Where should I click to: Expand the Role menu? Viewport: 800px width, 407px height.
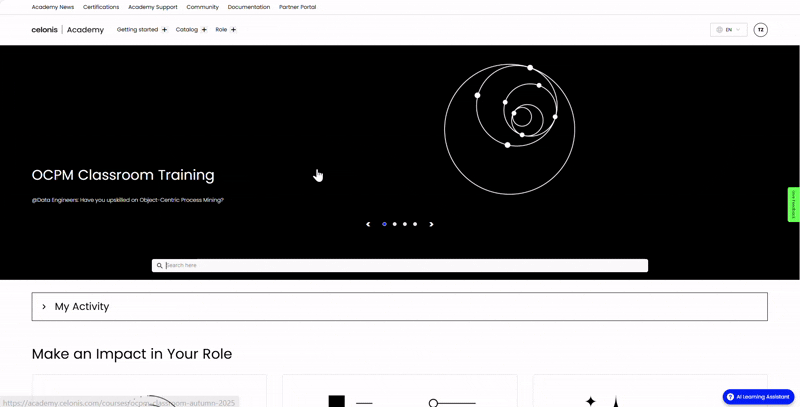[226, 30]
